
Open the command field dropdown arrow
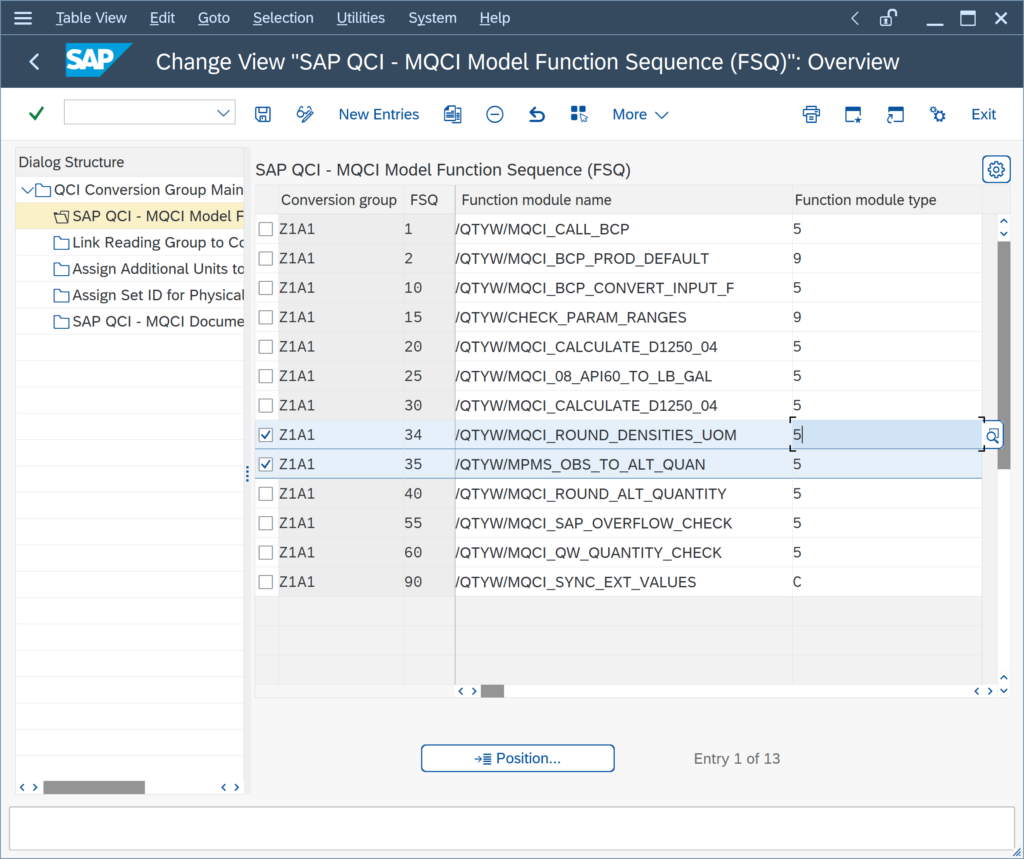click(223, 113)
